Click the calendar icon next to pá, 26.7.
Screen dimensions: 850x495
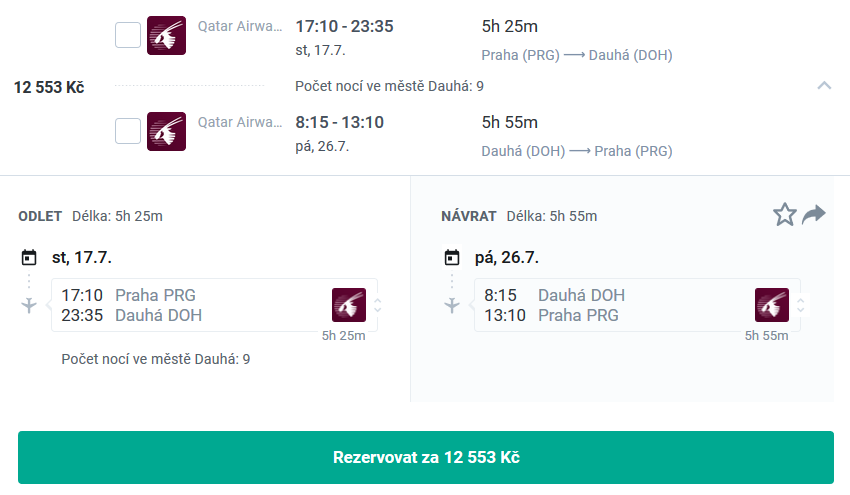click(x=452, y=258)
